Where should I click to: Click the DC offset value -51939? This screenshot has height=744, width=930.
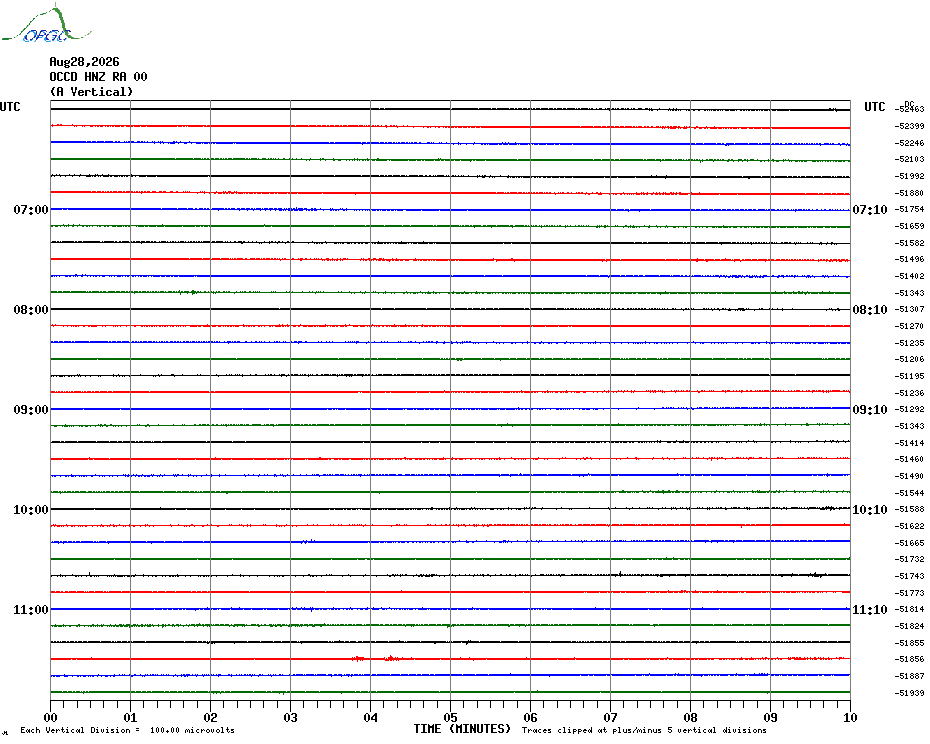pos(910,693)
